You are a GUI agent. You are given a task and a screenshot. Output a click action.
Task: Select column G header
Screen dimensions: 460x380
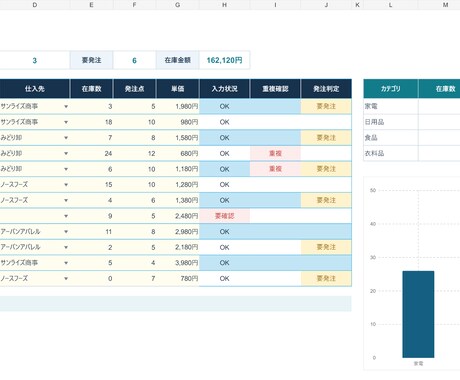[177, 5]
